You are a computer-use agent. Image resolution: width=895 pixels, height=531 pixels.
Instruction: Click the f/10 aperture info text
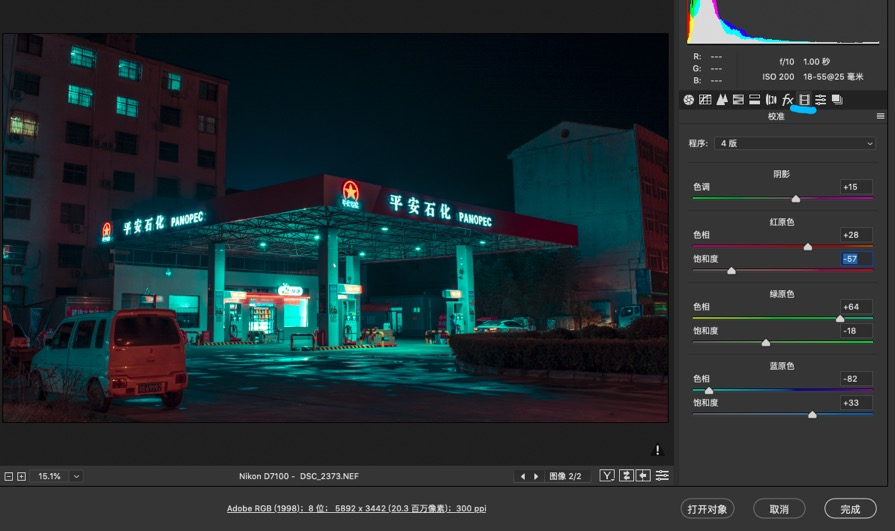[787, 62]
